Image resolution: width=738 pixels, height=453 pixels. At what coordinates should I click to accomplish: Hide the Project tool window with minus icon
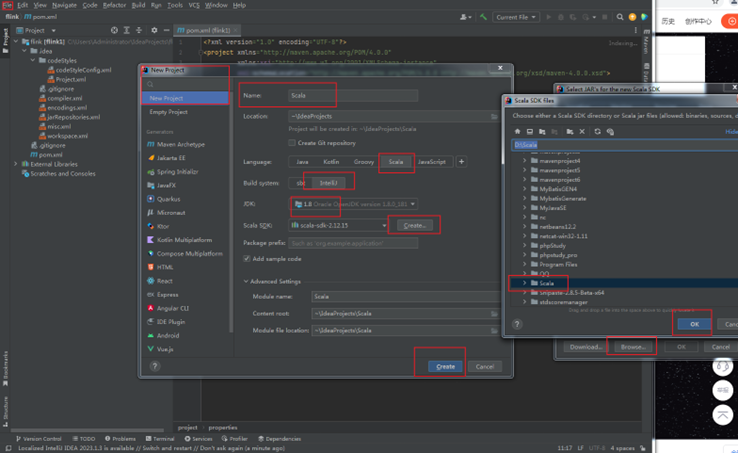[166, 30]
